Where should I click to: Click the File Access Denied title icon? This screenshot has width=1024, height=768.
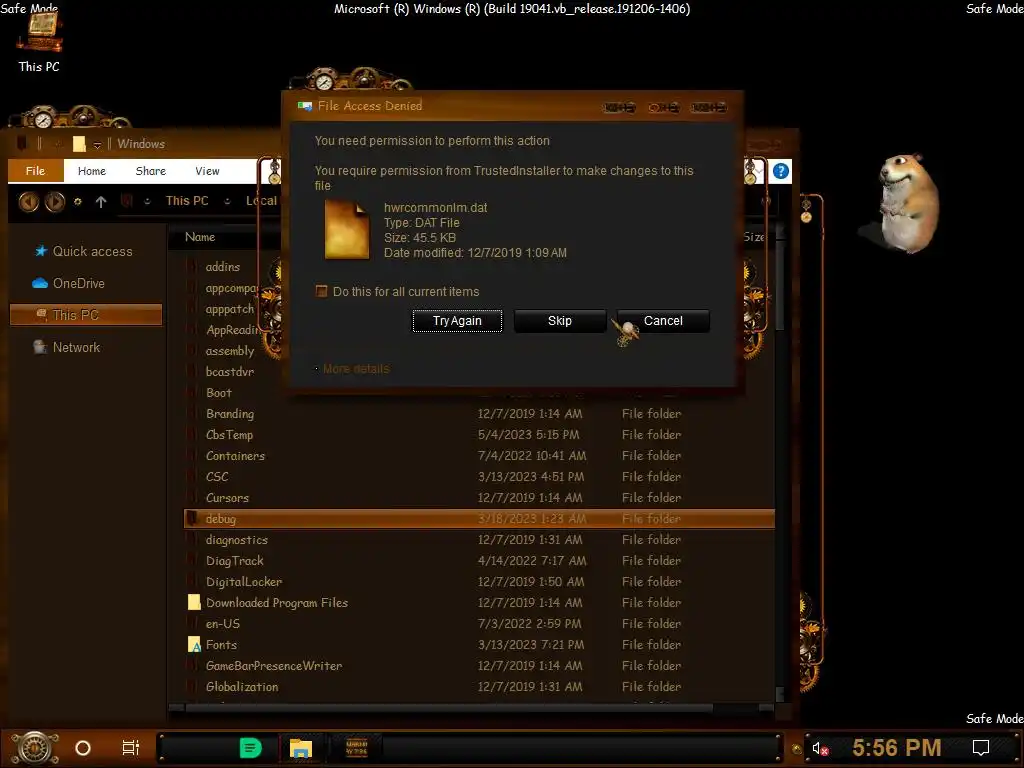click(304, 106)
